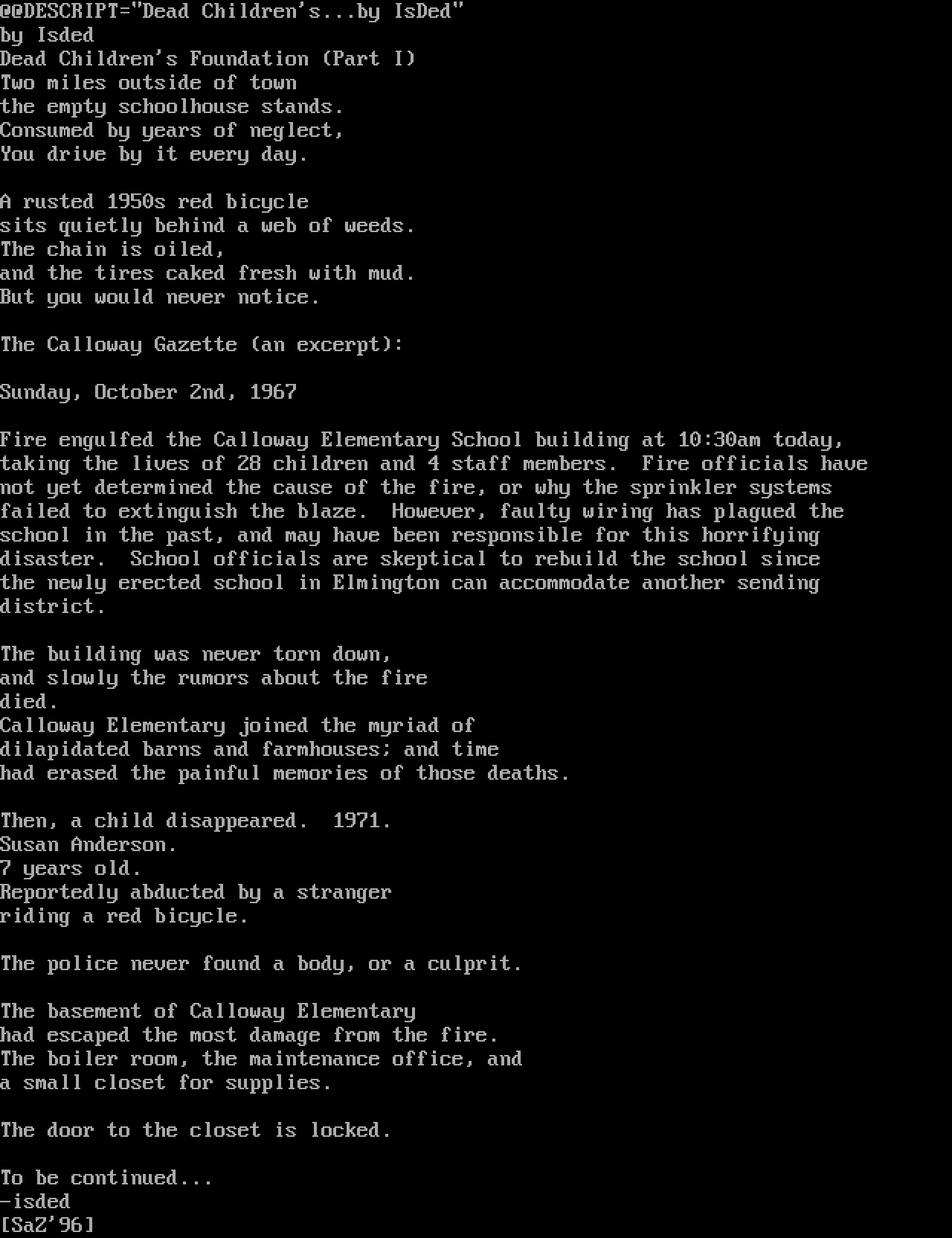Viewport: 952px width, 1238px height.
Task: Click the line starting 'Fire engulfed the Calloway'
Action: pyautogui.click(x=422, y=440)
